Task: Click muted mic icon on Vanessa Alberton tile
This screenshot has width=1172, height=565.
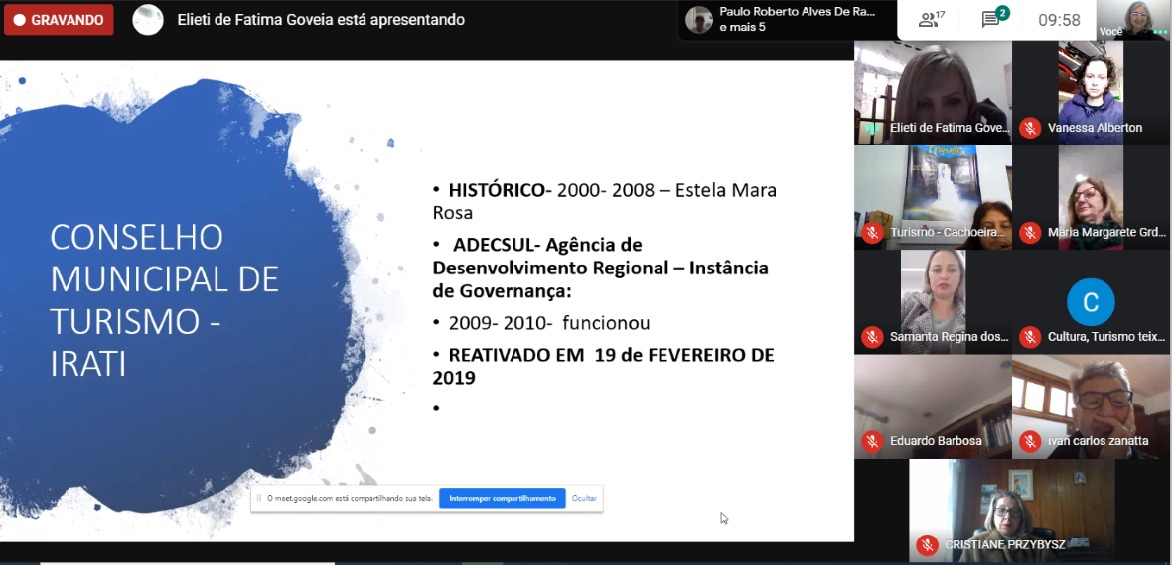Action: coord(1030,128)
